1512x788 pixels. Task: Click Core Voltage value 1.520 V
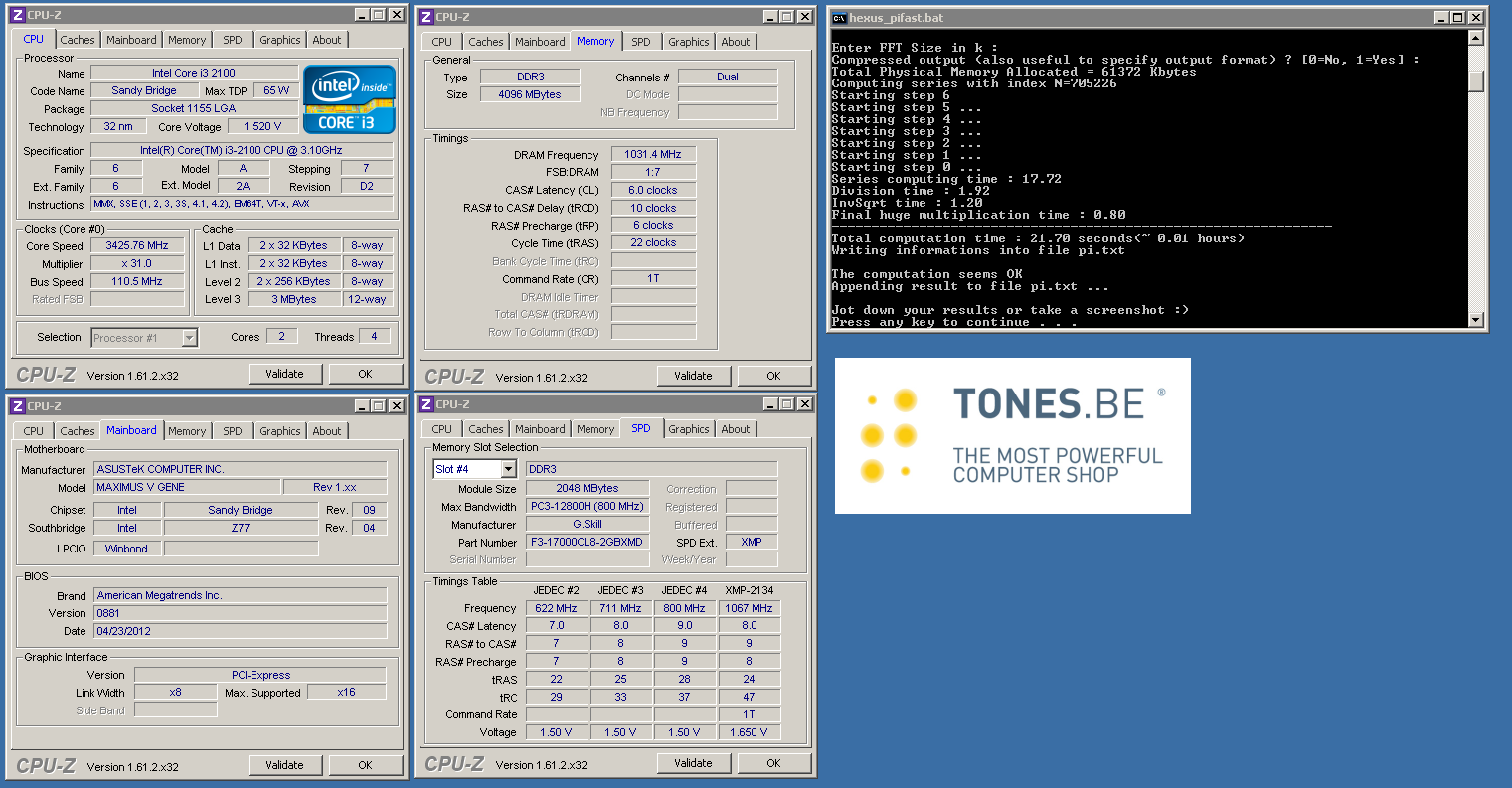pos(262,126)
